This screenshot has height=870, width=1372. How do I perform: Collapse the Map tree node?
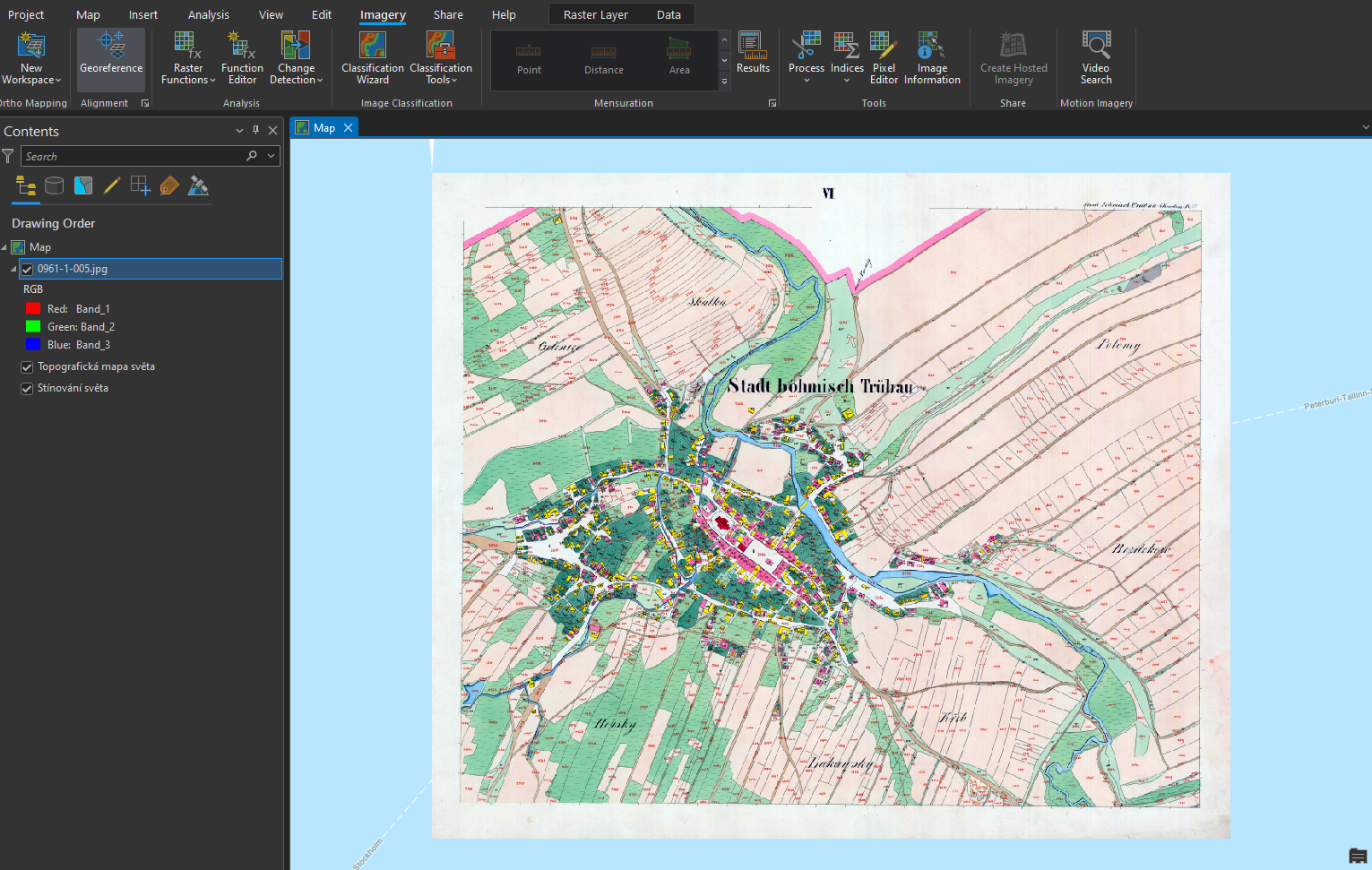coord(4,247)
